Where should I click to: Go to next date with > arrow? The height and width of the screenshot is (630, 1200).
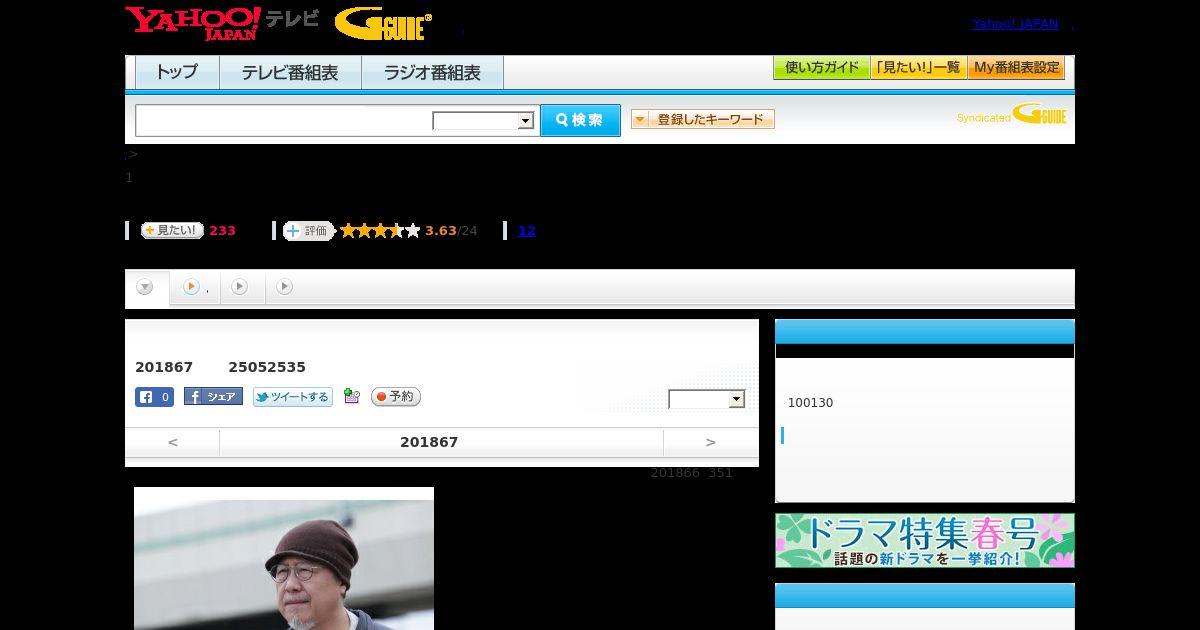click(x=711, y=442)
